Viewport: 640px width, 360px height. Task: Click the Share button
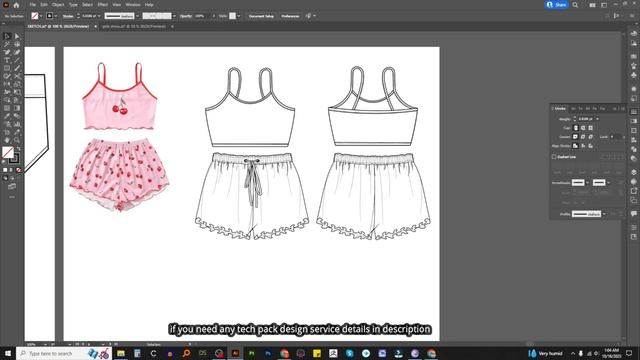click(557, 5)
